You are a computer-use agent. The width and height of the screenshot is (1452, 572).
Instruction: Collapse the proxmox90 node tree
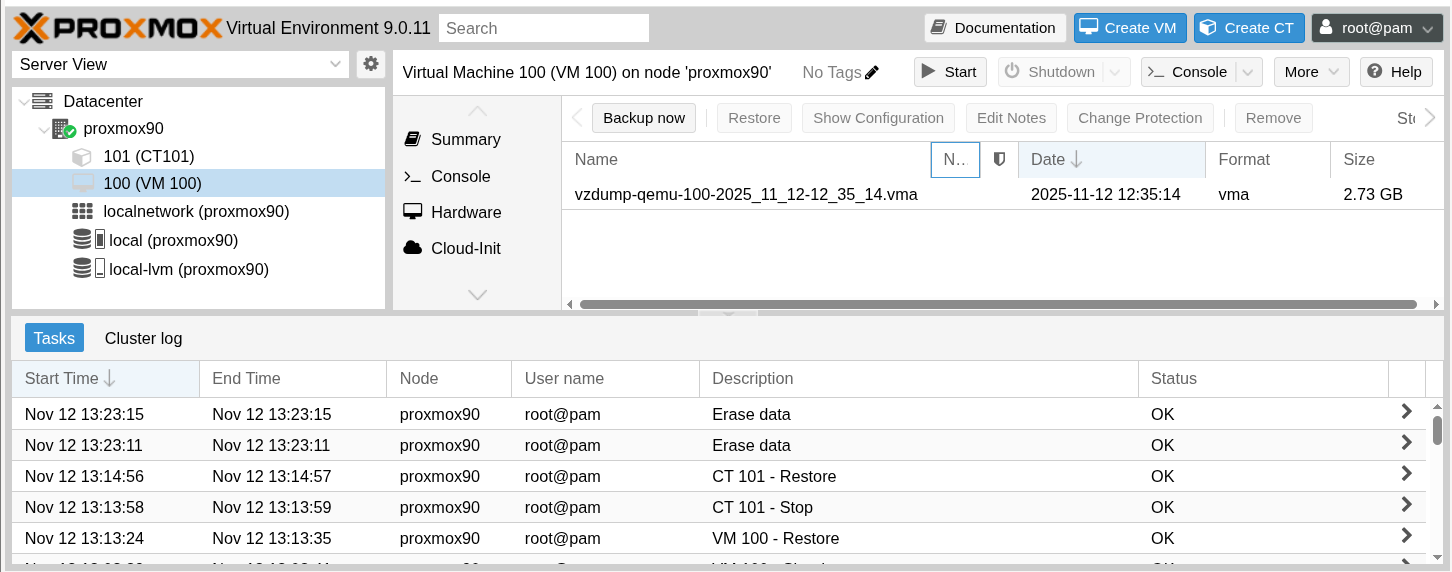(x=43, y=129)
